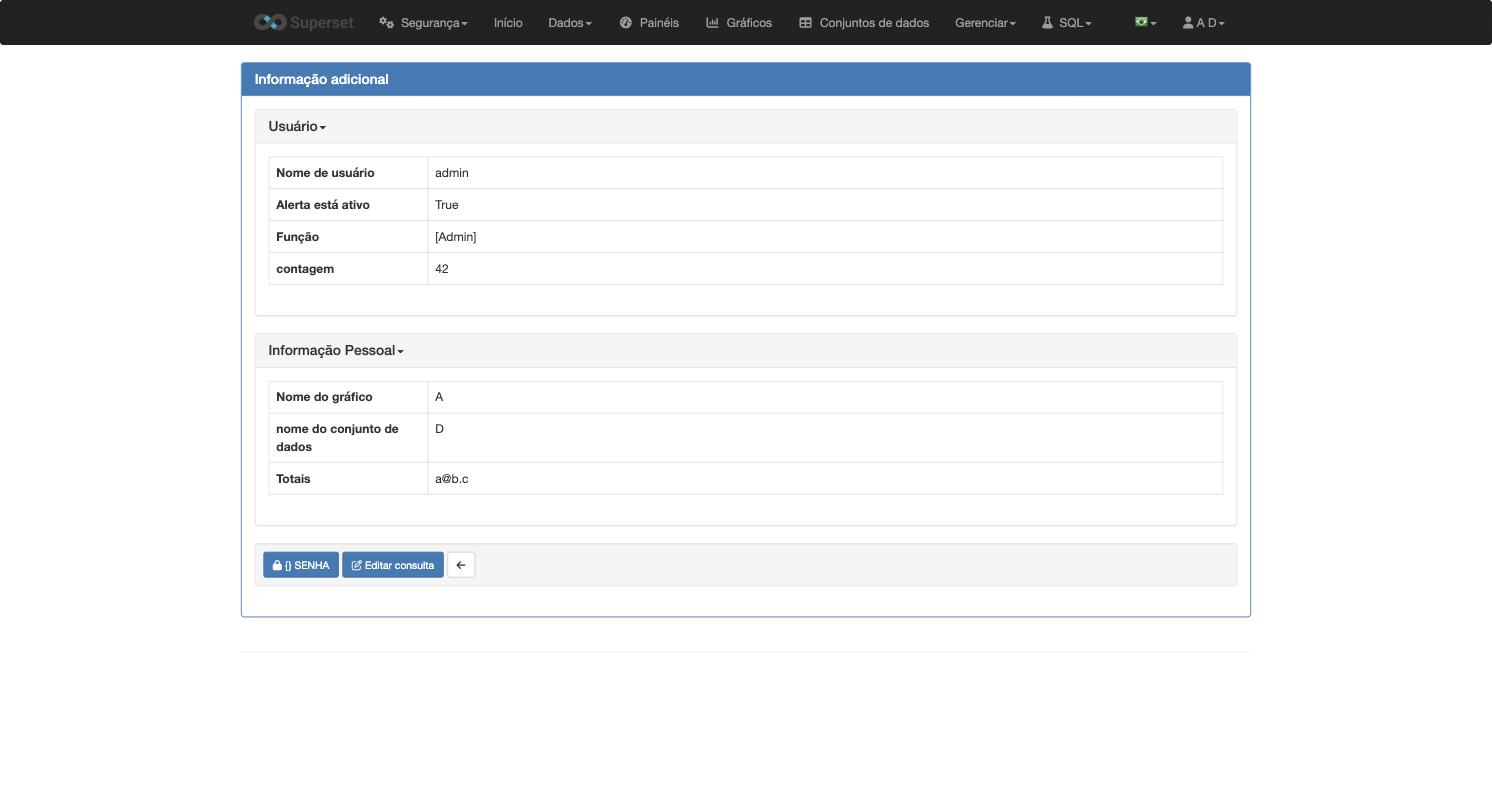Click nome do conjunto de dados label
This screenshot has height=812, width=1492.
coord(337,438)
